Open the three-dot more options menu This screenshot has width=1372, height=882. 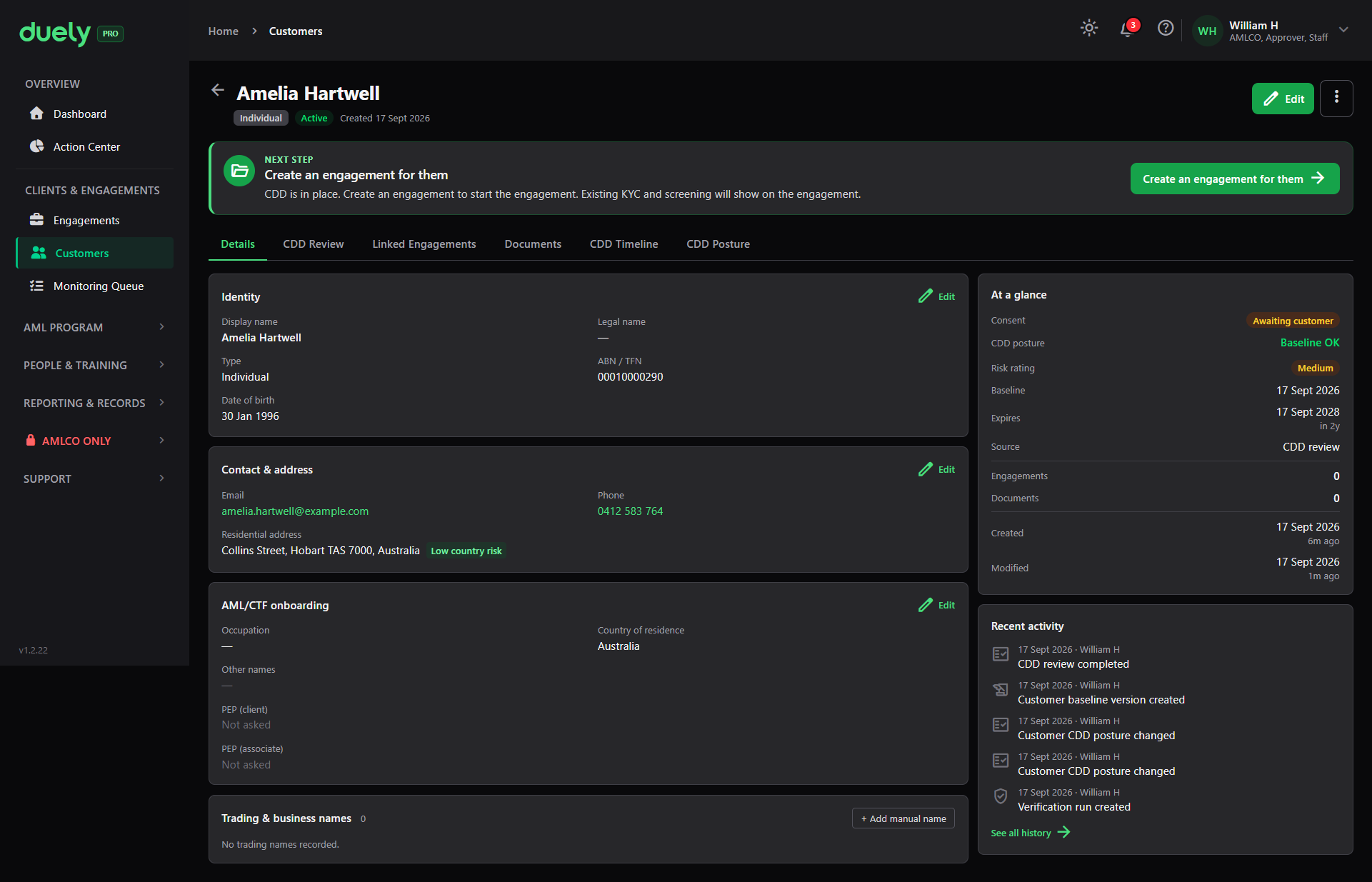click(x=1336, y=99)
